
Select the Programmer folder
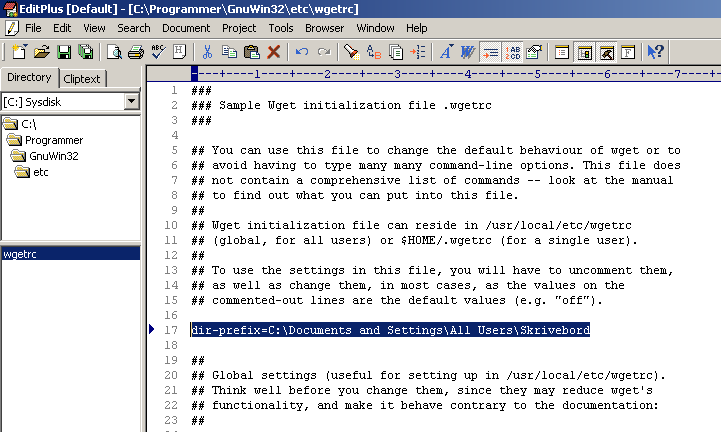click(45, 140)
